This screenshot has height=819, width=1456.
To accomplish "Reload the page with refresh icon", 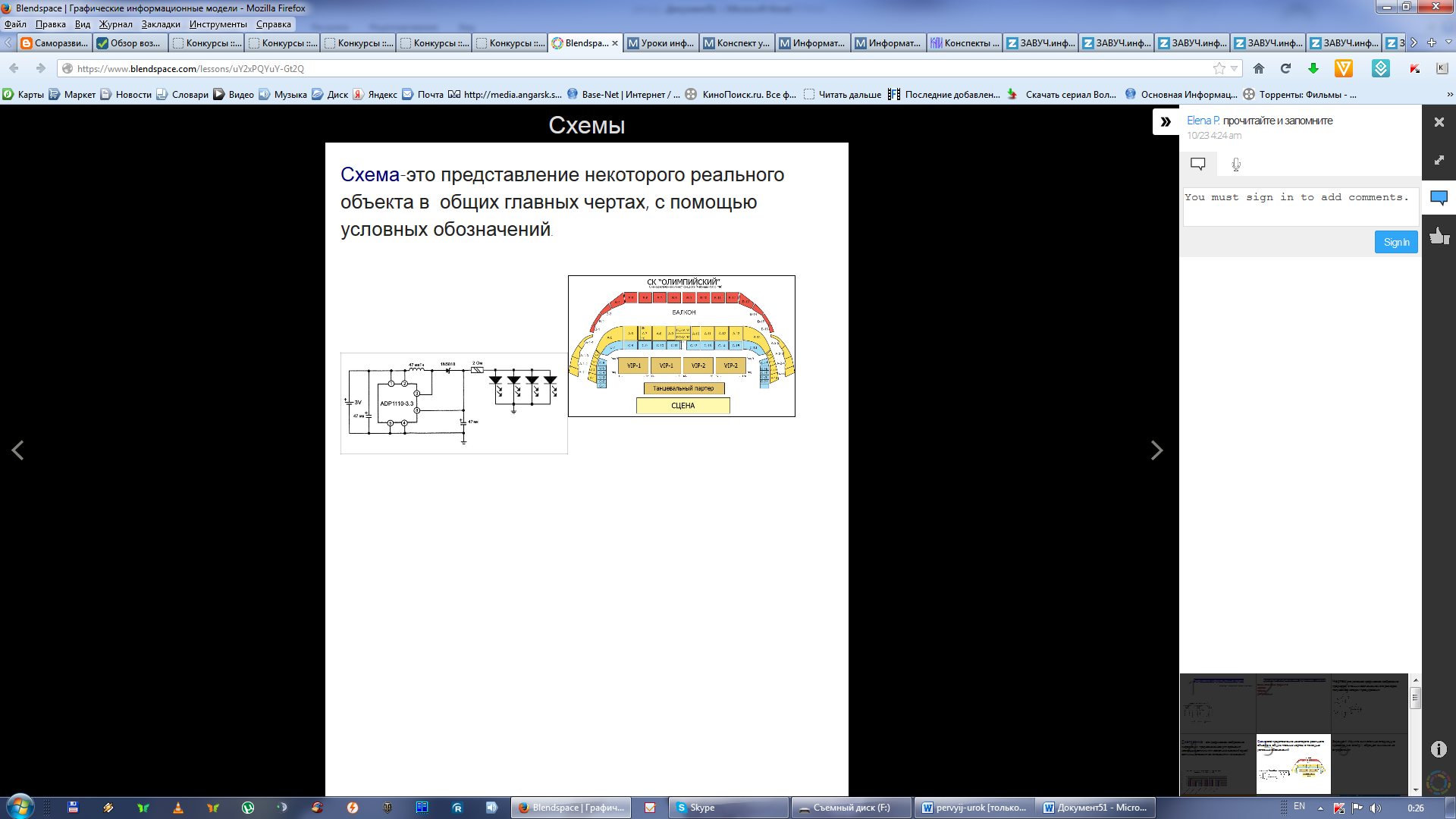I will [x=1285, y=68].
